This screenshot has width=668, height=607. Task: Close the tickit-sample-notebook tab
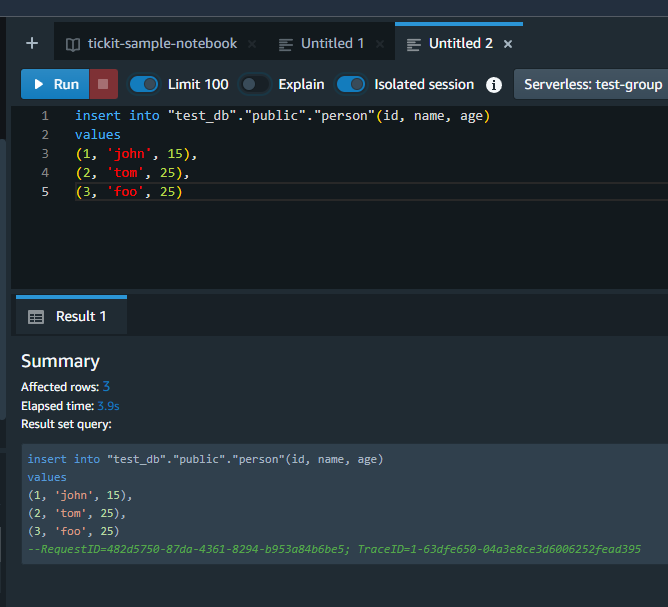tap(252, 44)
